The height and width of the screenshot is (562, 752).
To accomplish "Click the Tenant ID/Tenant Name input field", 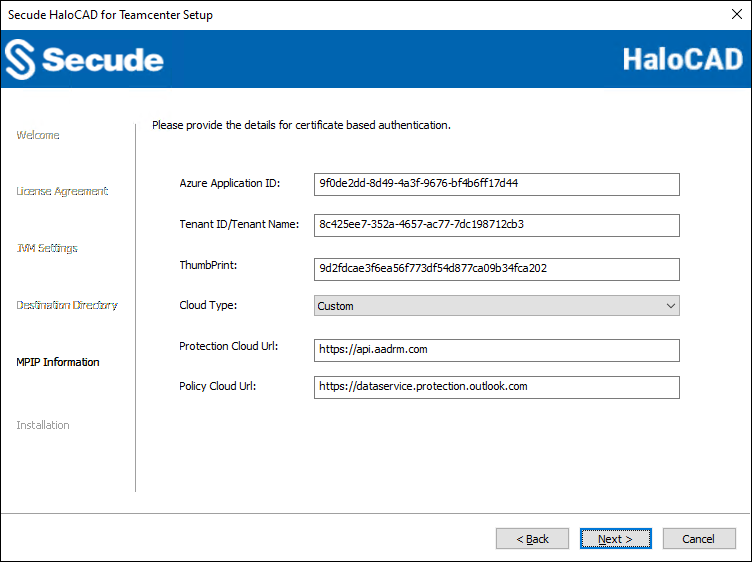I will point(496,225).
